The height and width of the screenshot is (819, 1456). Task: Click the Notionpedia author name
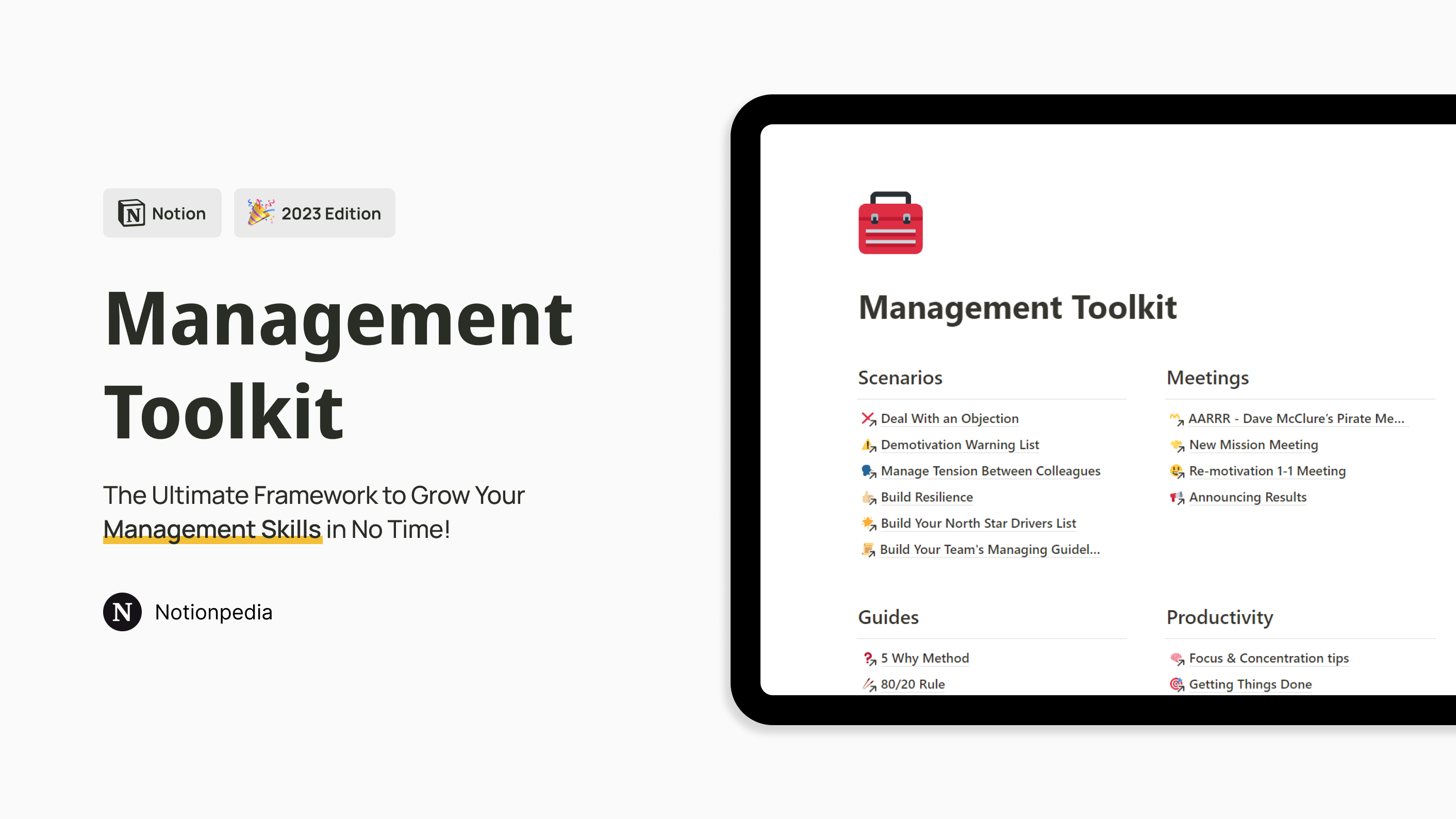tap(213, 612)
